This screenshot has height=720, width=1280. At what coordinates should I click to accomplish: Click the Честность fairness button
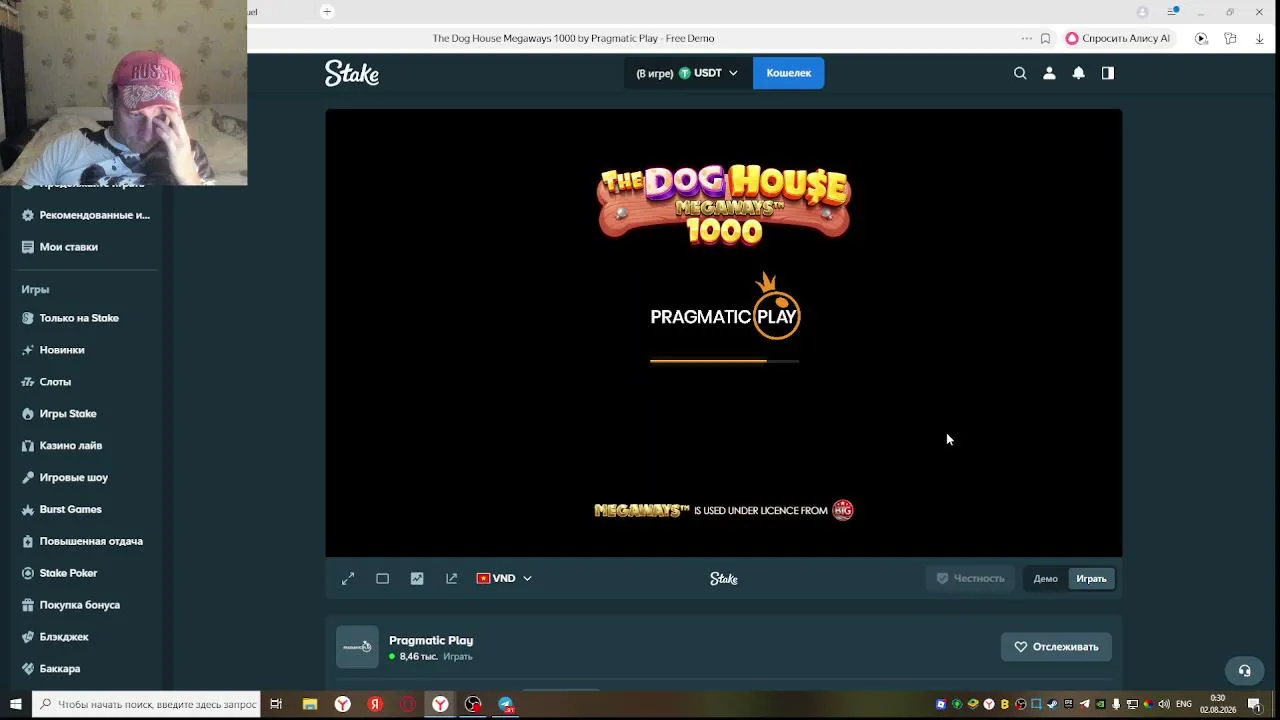970,578
